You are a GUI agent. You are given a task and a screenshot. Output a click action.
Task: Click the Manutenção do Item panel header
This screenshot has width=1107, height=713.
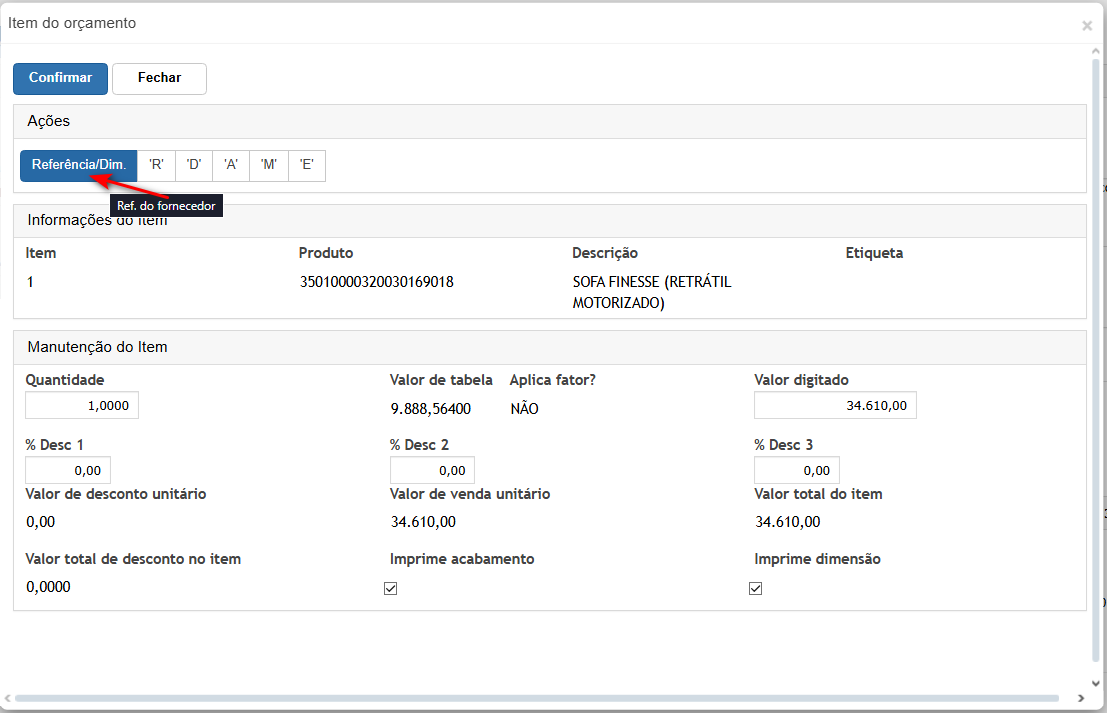549,348
